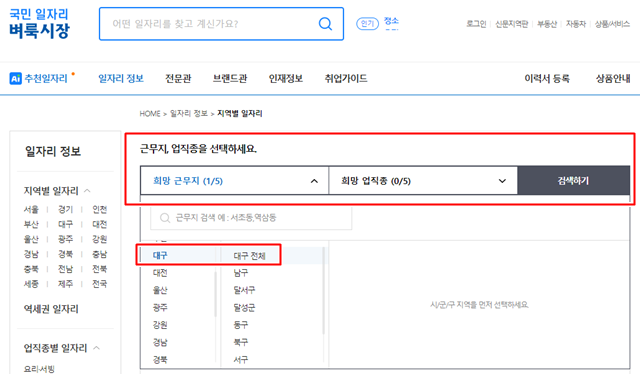Click the magnifier icon in 근무지 검색 field

pos(165,218)
